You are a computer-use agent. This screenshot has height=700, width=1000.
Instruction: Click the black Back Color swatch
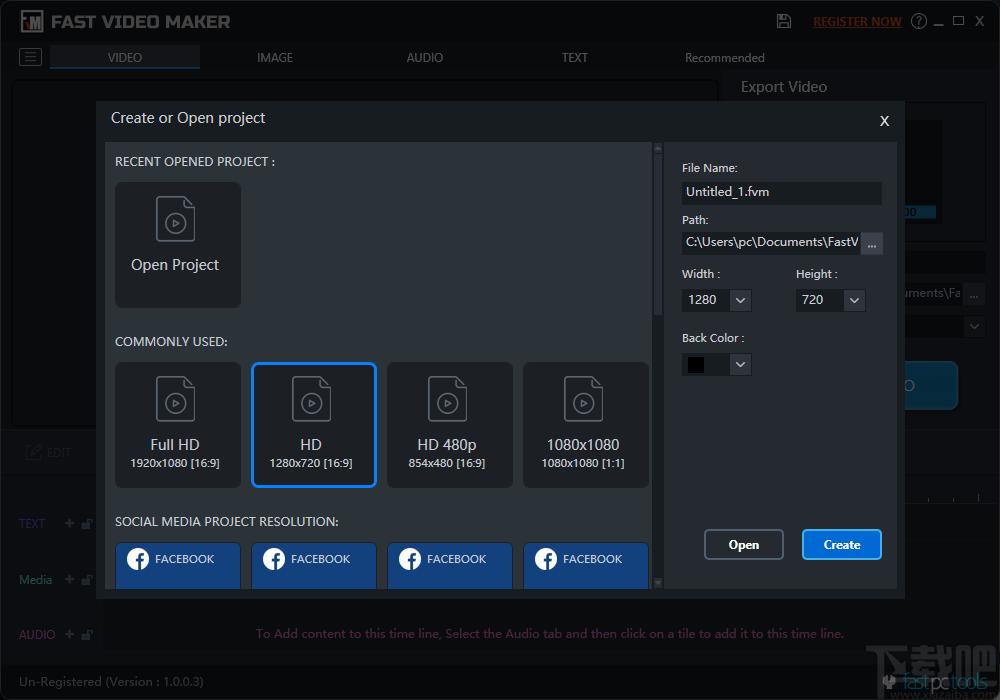(696, 365)
